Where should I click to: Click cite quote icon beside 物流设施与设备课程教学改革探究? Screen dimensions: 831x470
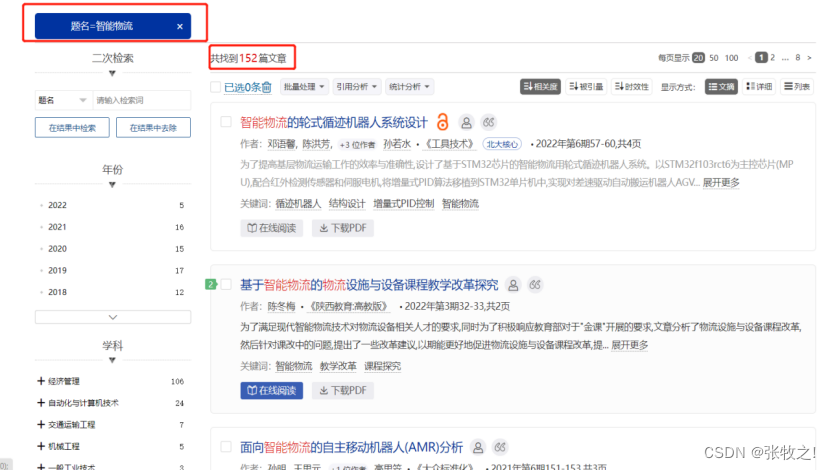click(535, 285)
